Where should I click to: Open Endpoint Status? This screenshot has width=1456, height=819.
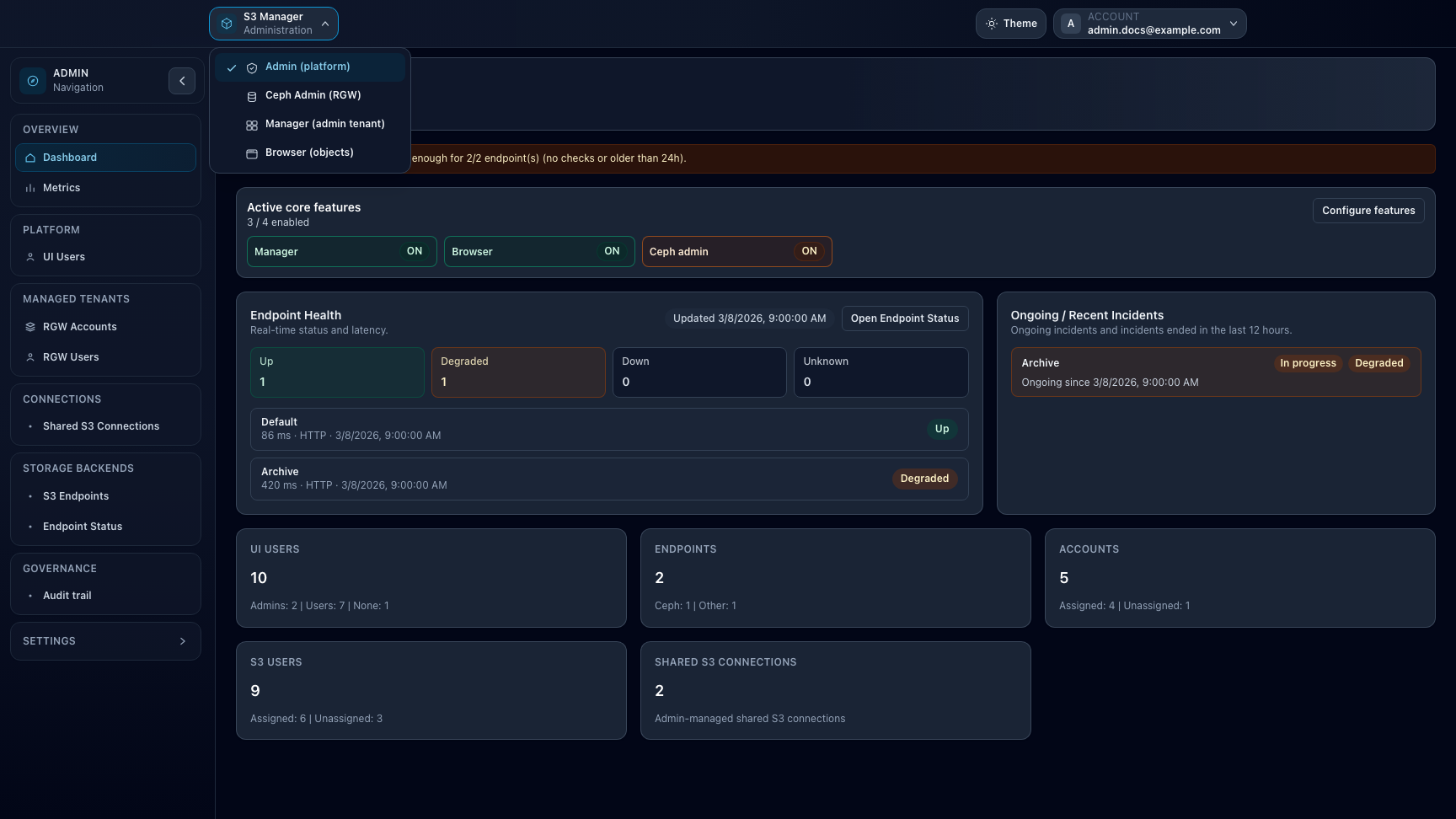904,318
